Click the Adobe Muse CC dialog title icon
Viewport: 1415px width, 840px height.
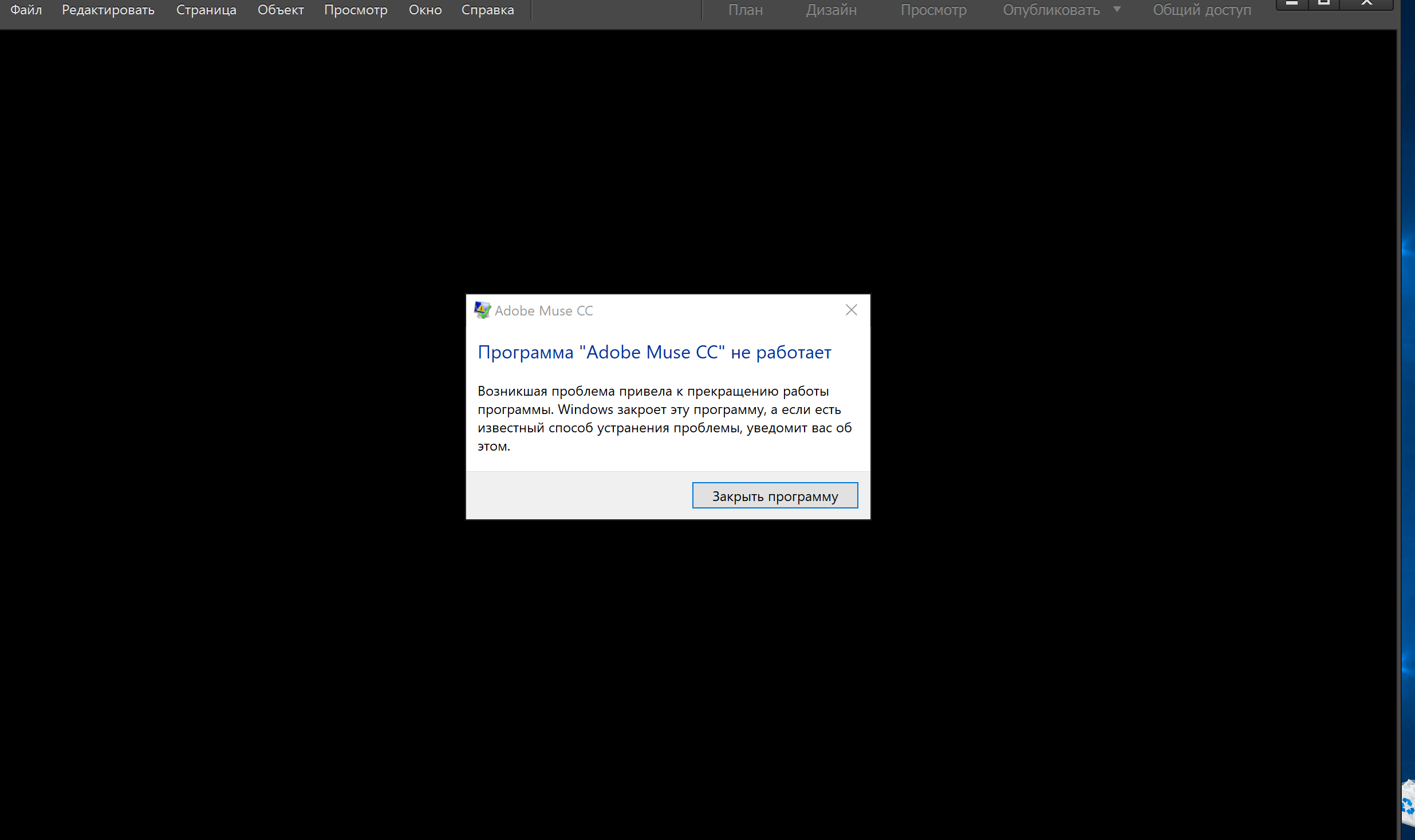(x=482, y=310)
